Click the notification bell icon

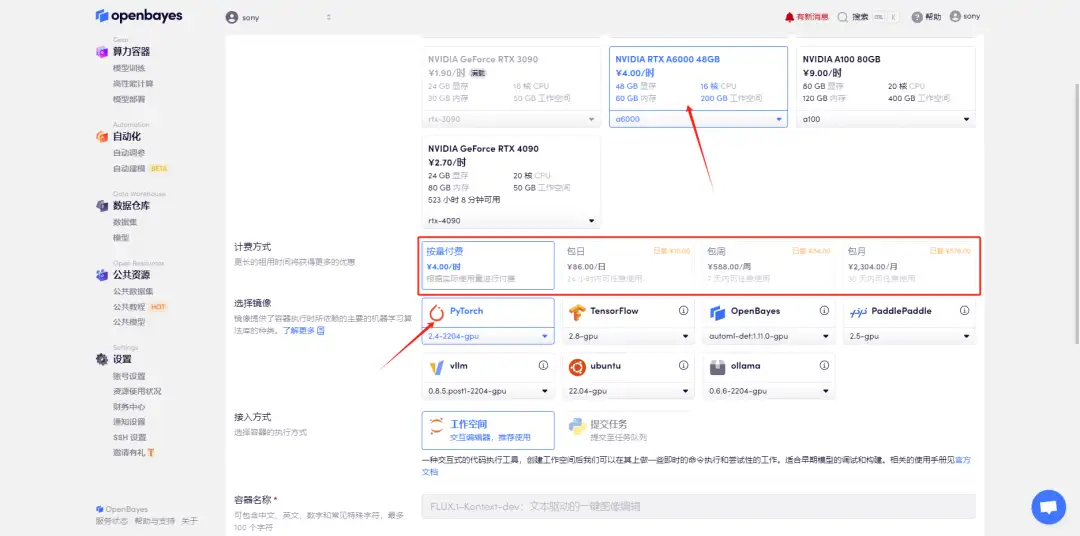coord(789,17)
